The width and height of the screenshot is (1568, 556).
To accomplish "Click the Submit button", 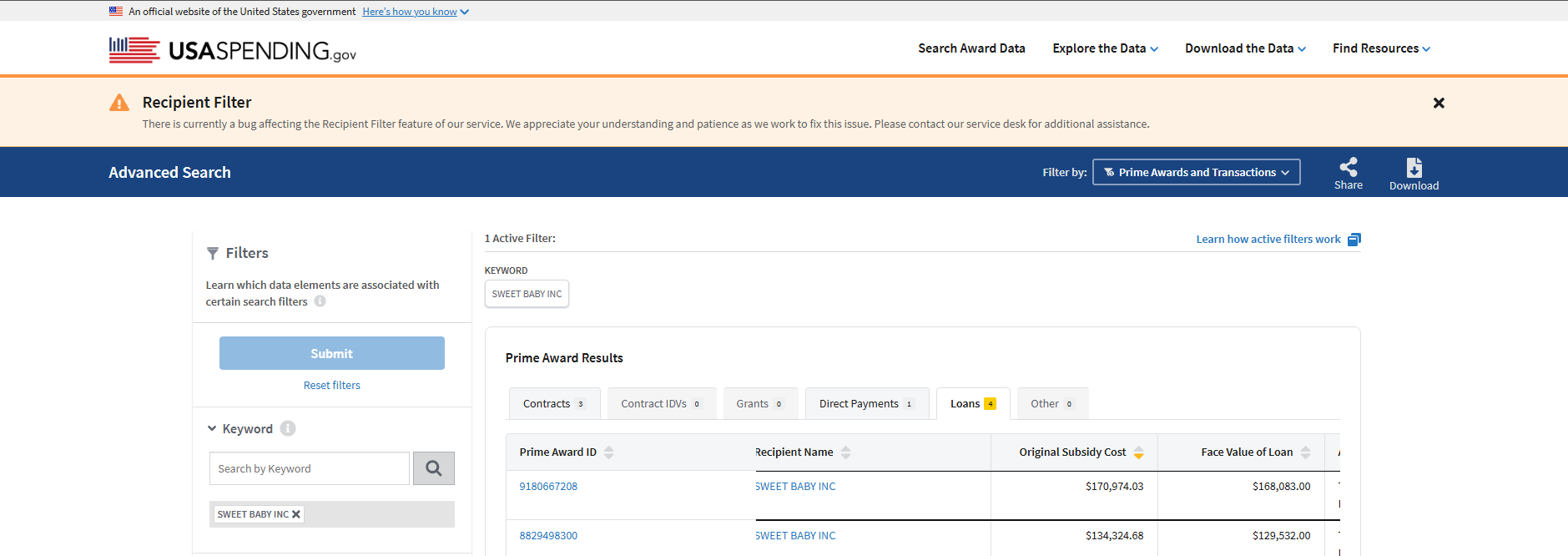I will pyautogui.click(x=331, y=353).
